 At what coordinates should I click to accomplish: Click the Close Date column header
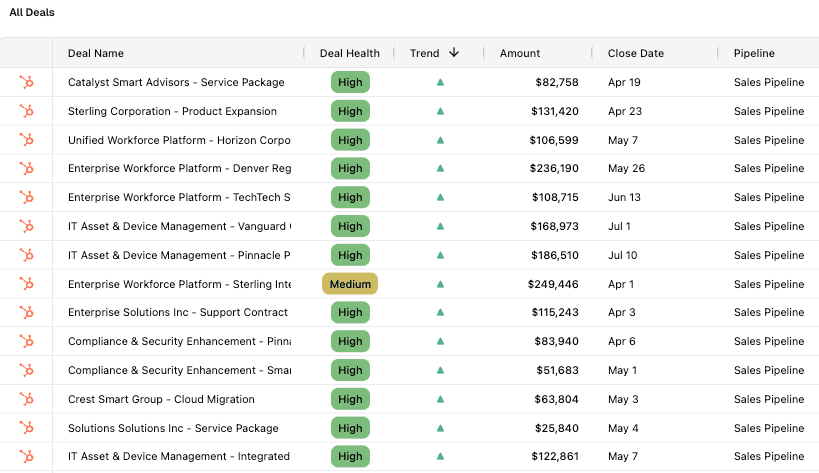point(635,53)
